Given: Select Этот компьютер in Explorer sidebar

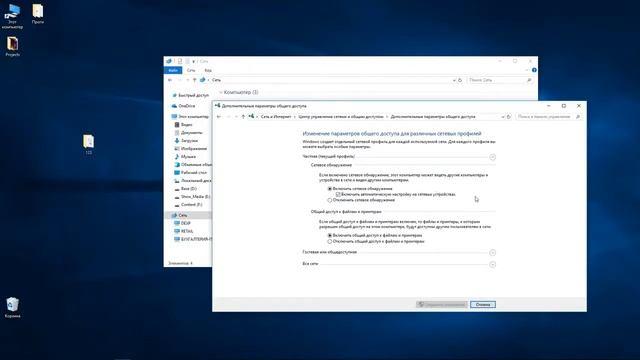Looking at the screenshot, I should tap(190, 116).
